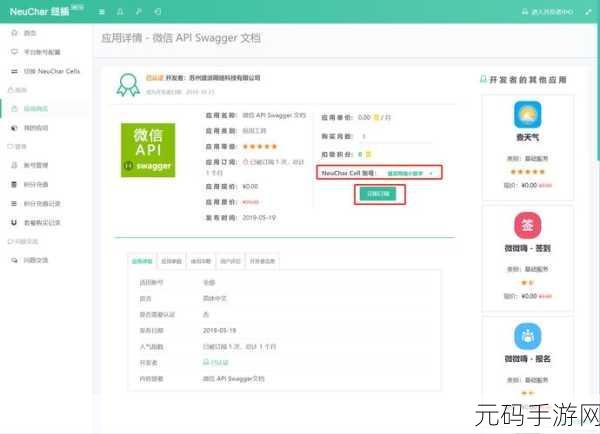Switch to the last developer info tab
The width and height of the screenshot is (600, 434).
(x=262, y=261)
